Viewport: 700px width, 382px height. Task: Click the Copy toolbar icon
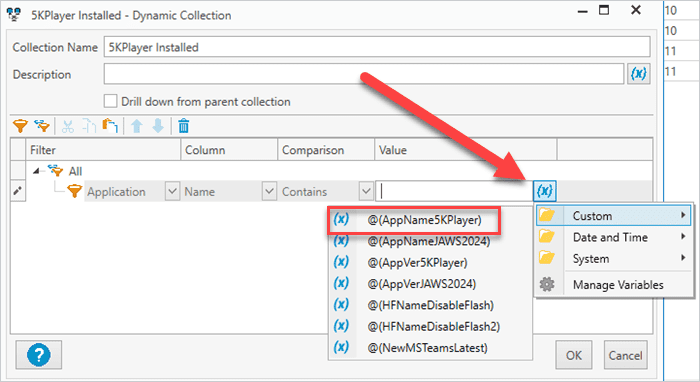(89, 127)
